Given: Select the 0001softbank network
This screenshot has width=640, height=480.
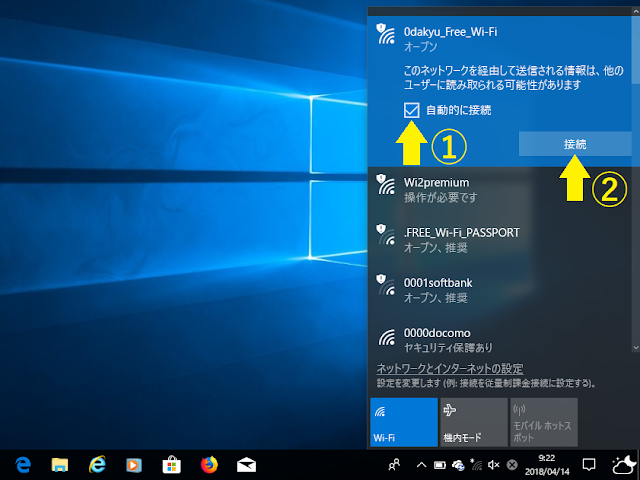Looking at the screenshot, I should point(500,290).
